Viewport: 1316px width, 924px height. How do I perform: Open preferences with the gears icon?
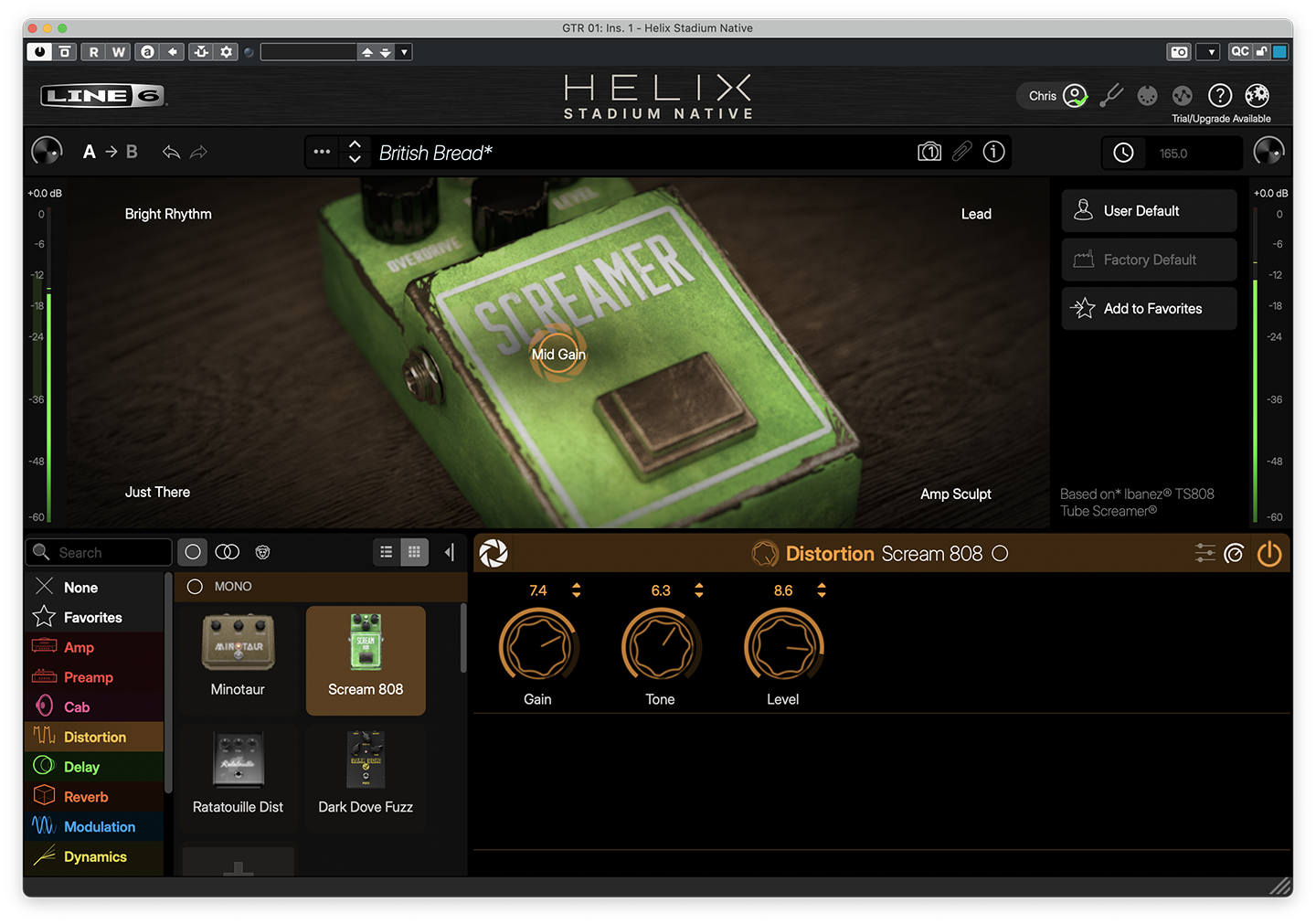pos(1258,95)
